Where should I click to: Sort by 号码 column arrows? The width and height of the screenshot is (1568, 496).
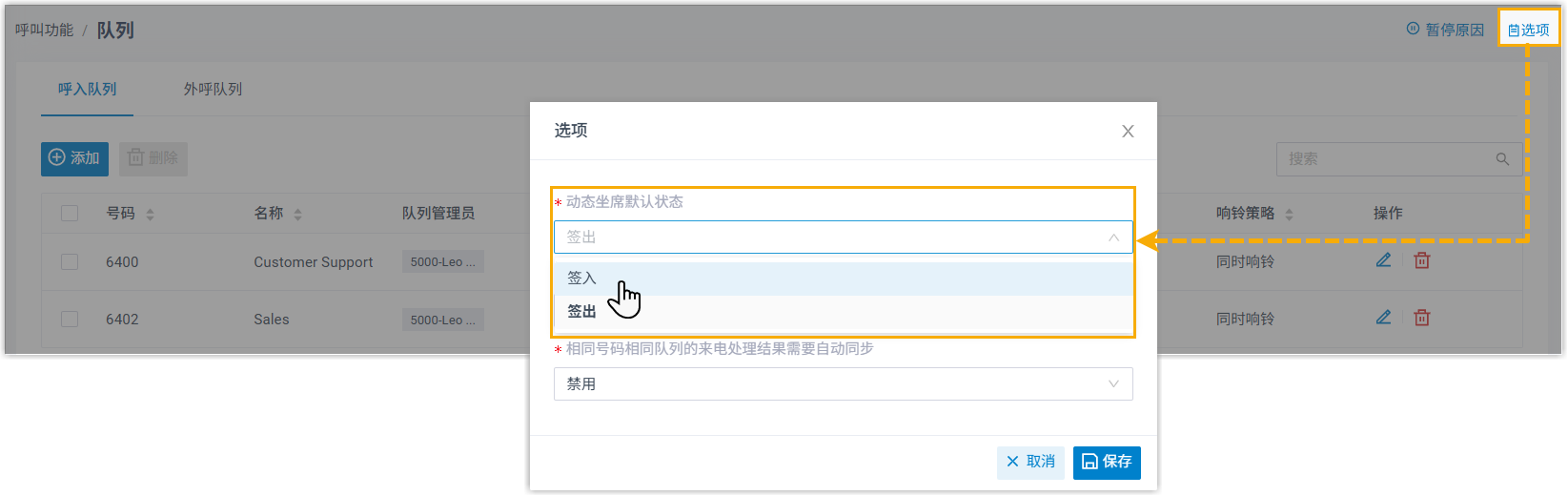[150, 215]
